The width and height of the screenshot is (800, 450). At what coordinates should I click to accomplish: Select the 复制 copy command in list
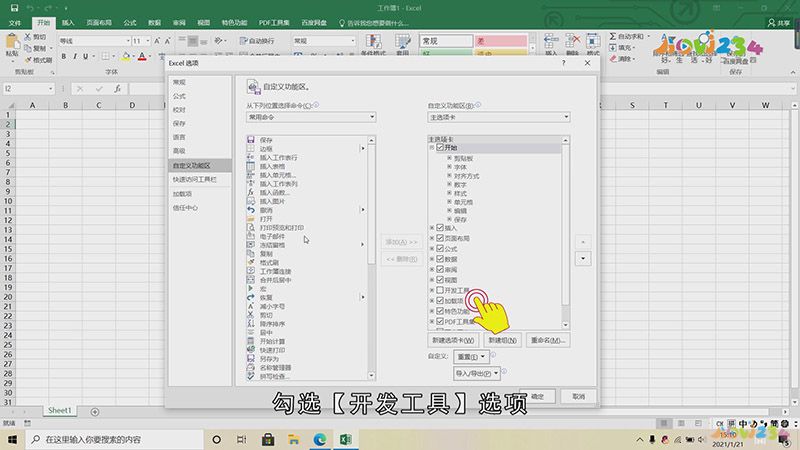[266, 254]
